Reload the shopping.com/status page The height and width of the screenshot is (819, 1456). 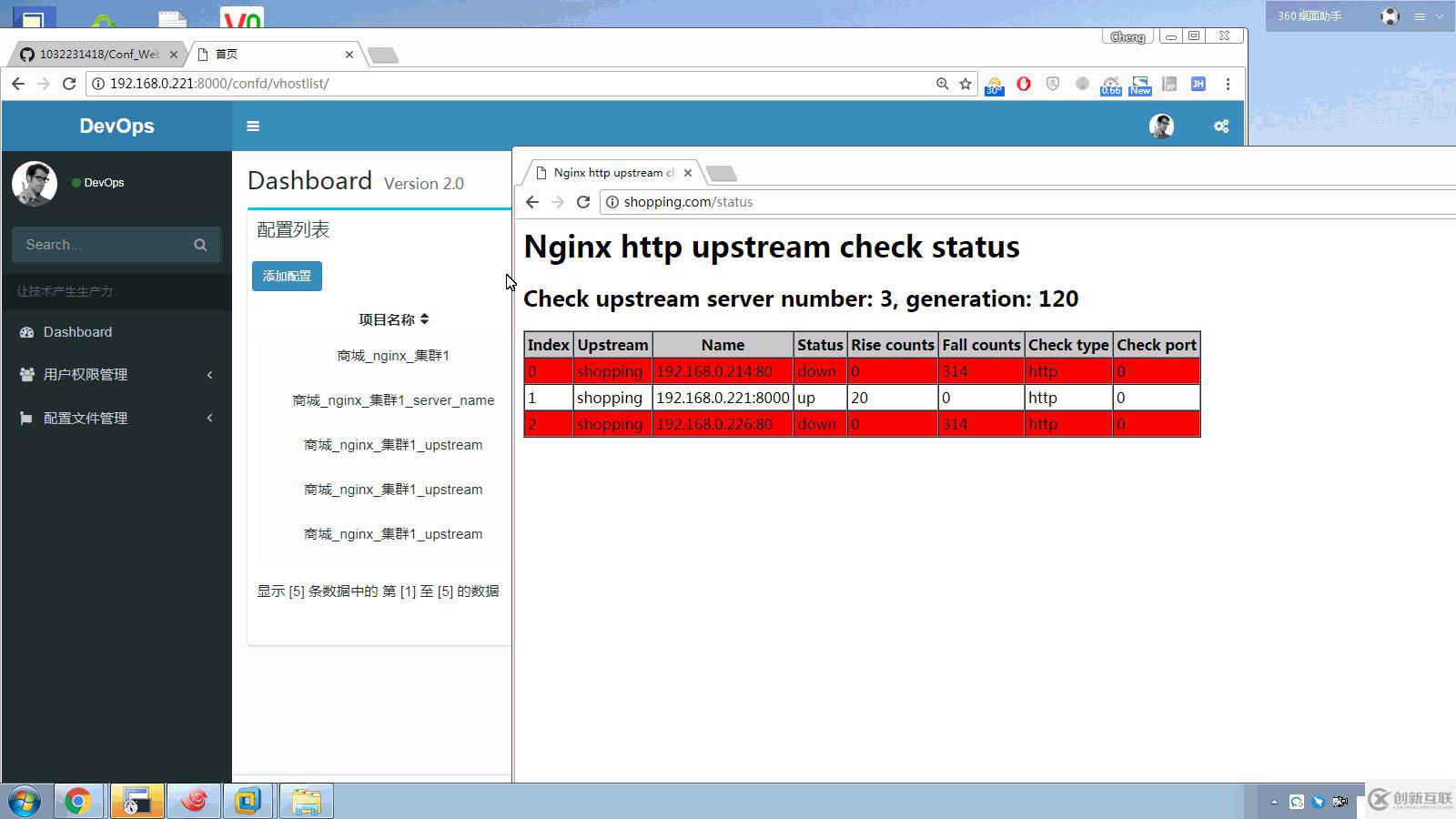(x=583, y=202)
